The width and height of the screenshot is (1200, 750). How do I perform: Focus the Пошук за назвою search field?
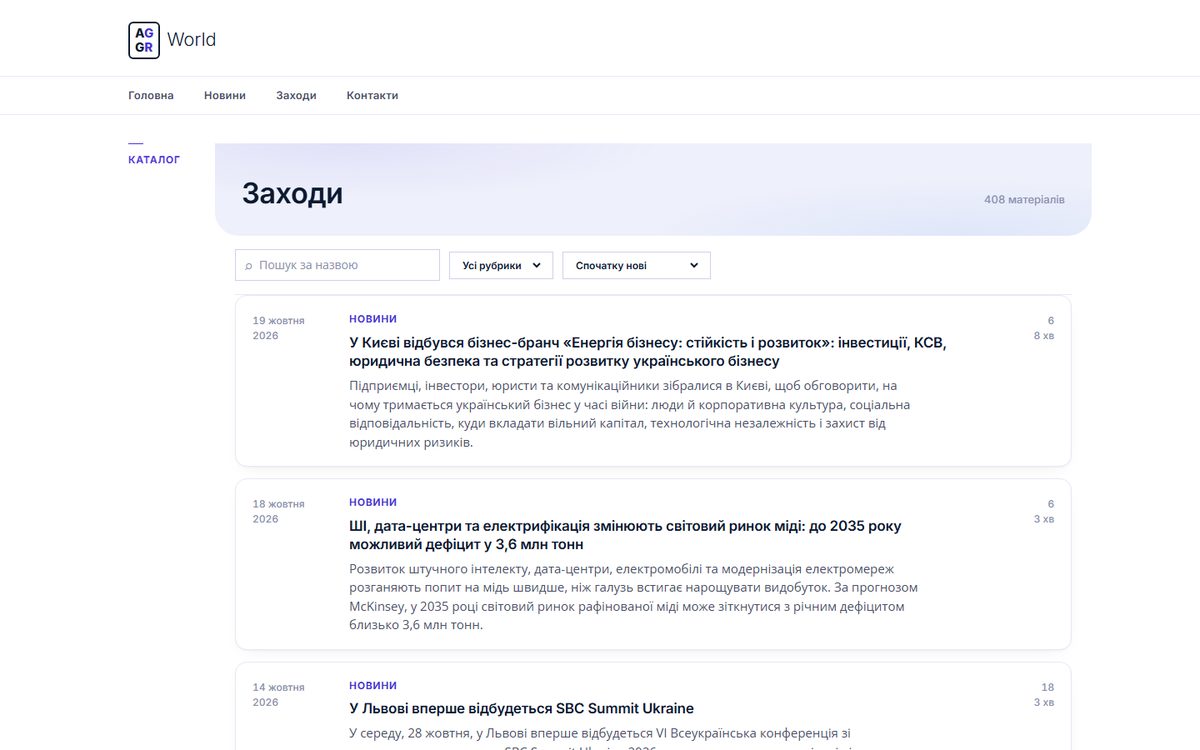[337, 265]
